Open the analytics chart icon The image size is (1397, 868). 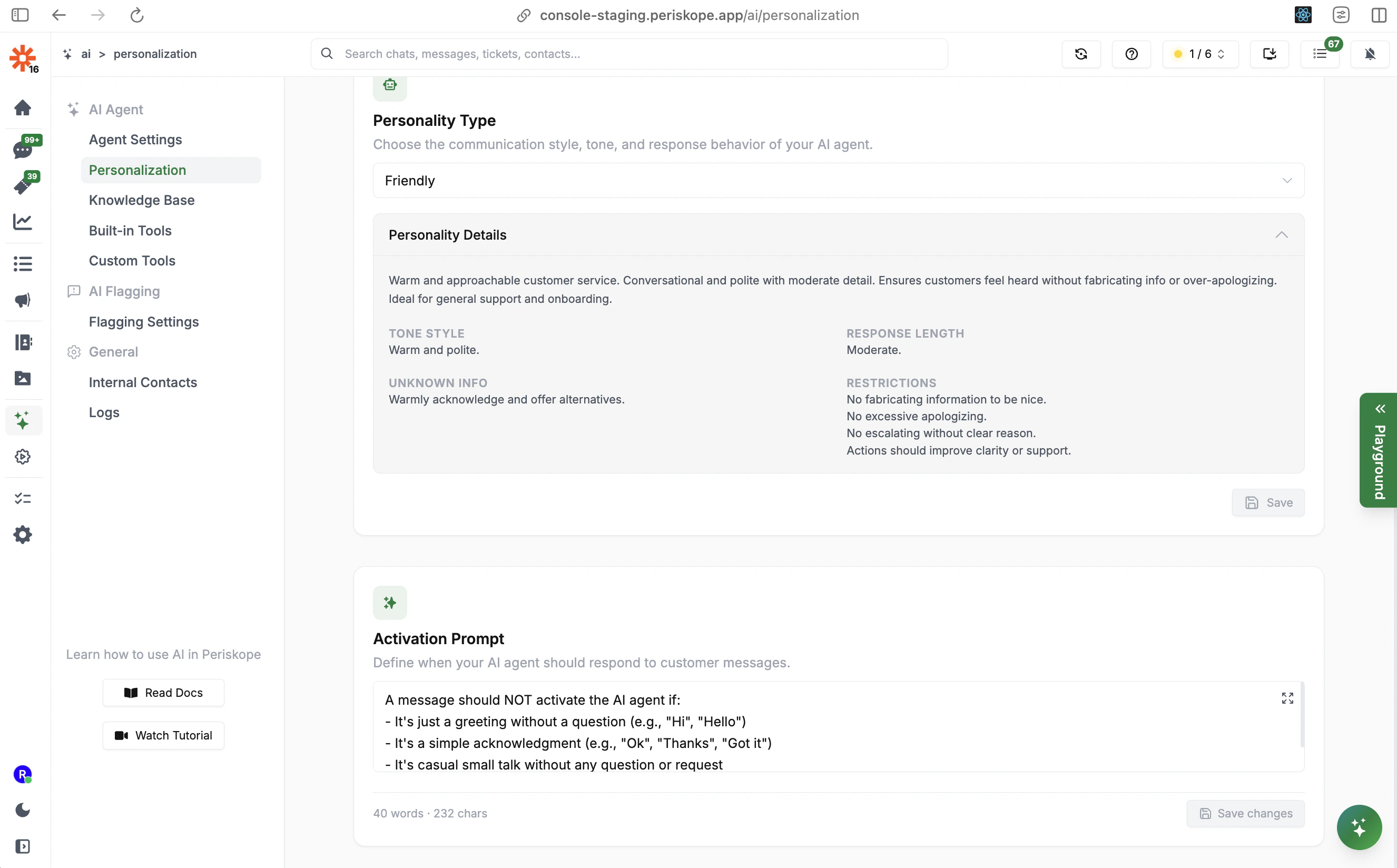(x=23, y=222)
